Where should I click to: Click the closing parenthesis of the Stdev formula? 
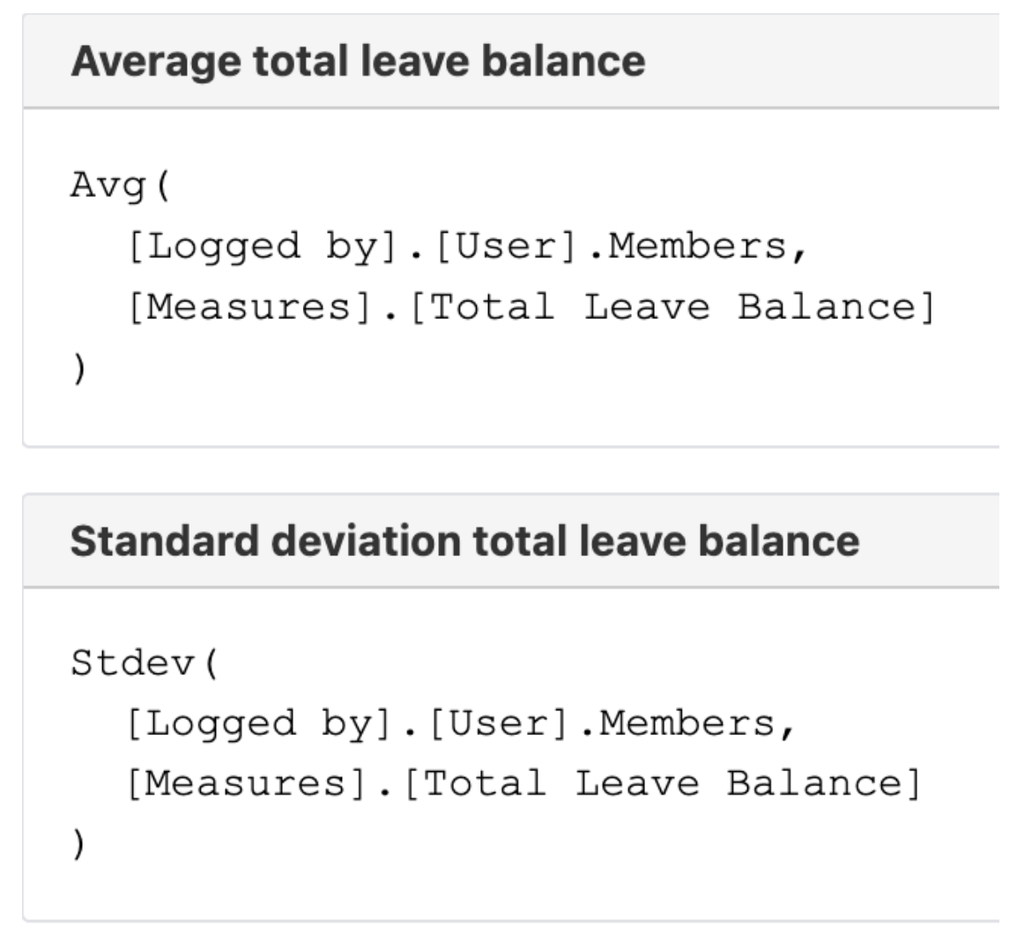pyautogui.click(x=78, y=844)
